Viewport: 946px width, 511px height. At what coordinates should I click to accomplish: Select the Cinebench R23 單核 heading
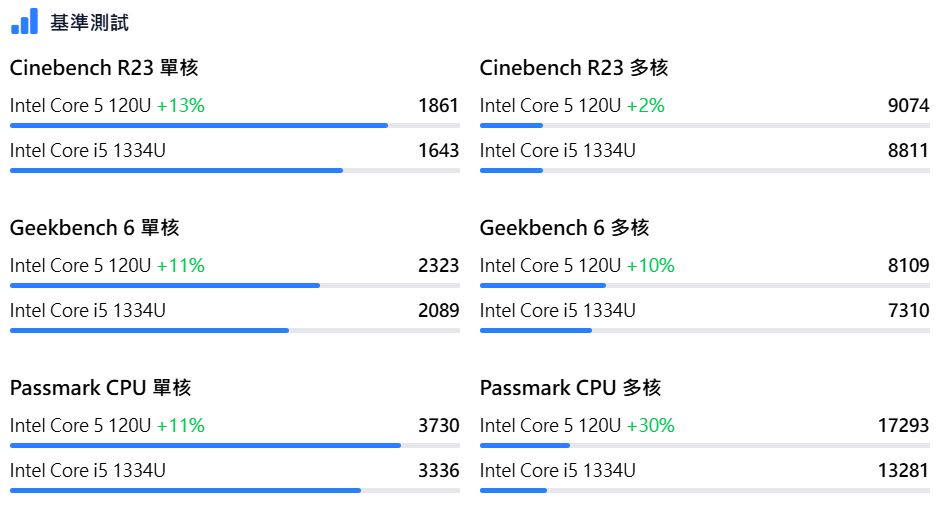pos(104,68)
